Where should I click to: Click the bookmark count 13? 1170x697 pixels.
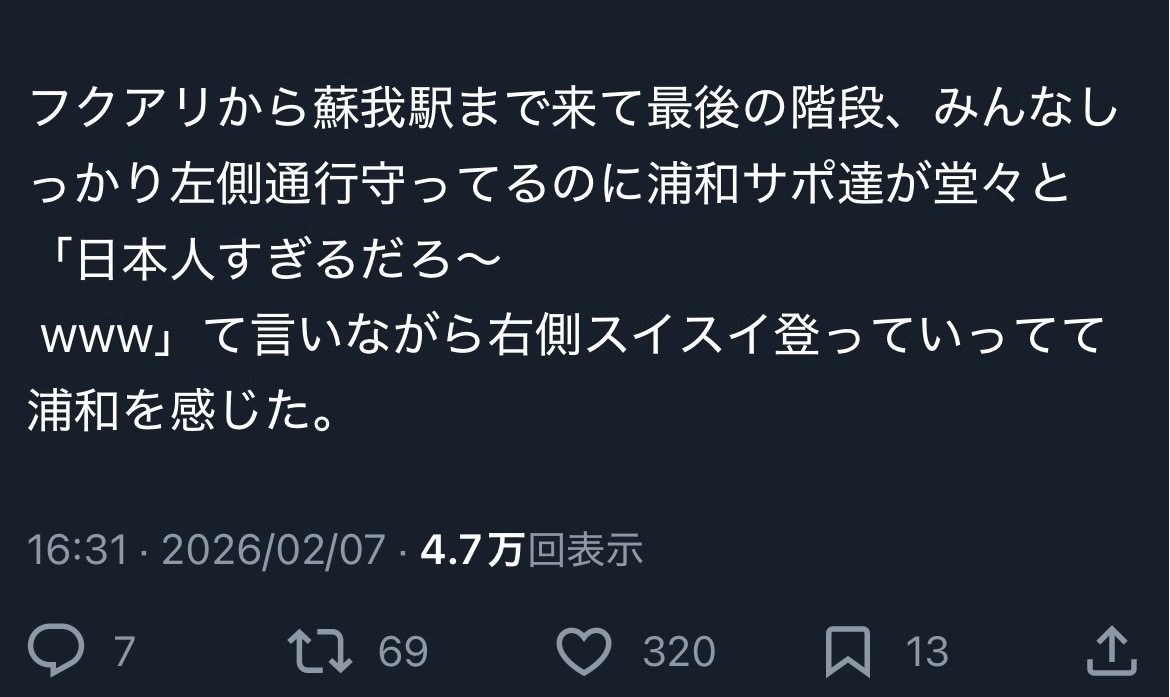pos(927,651)
